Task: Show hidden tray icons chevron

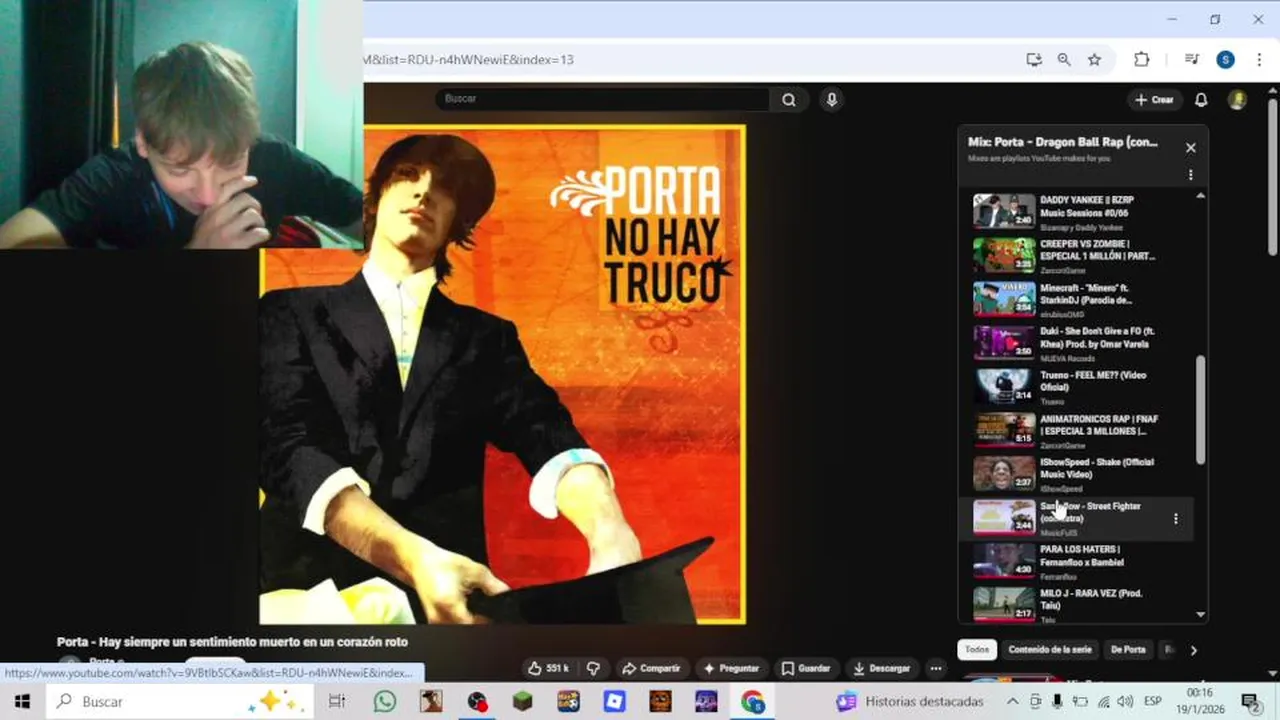Action: (1012, 702)
